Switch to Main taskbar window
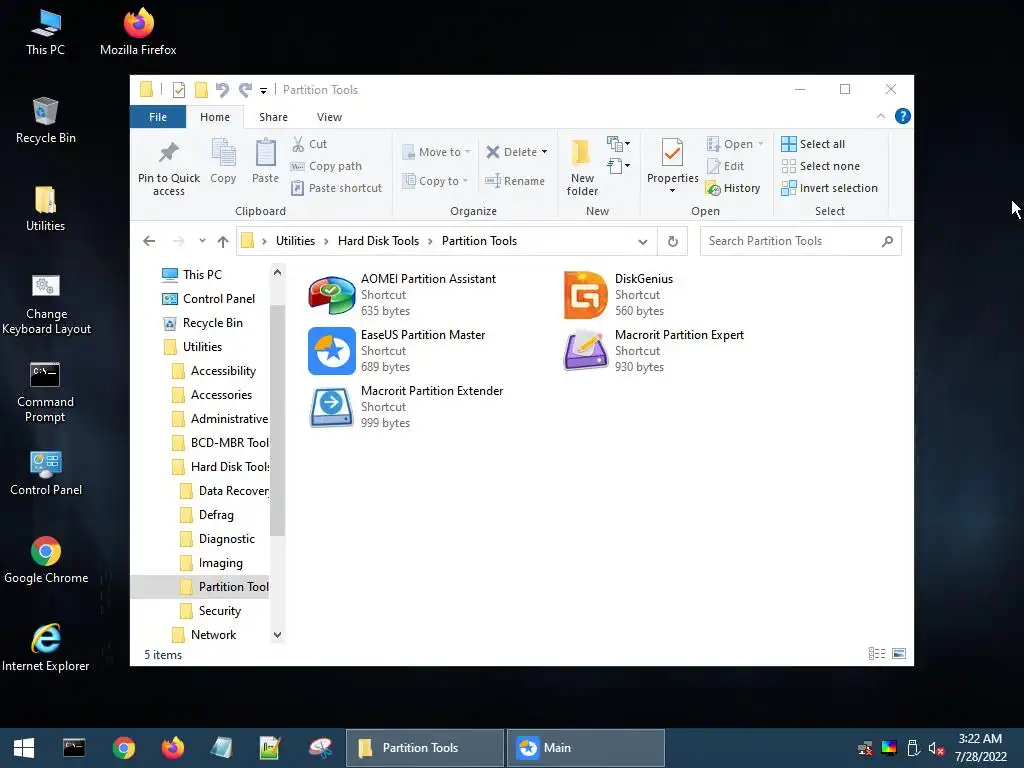1024x768 pixels. click(585, 748)
